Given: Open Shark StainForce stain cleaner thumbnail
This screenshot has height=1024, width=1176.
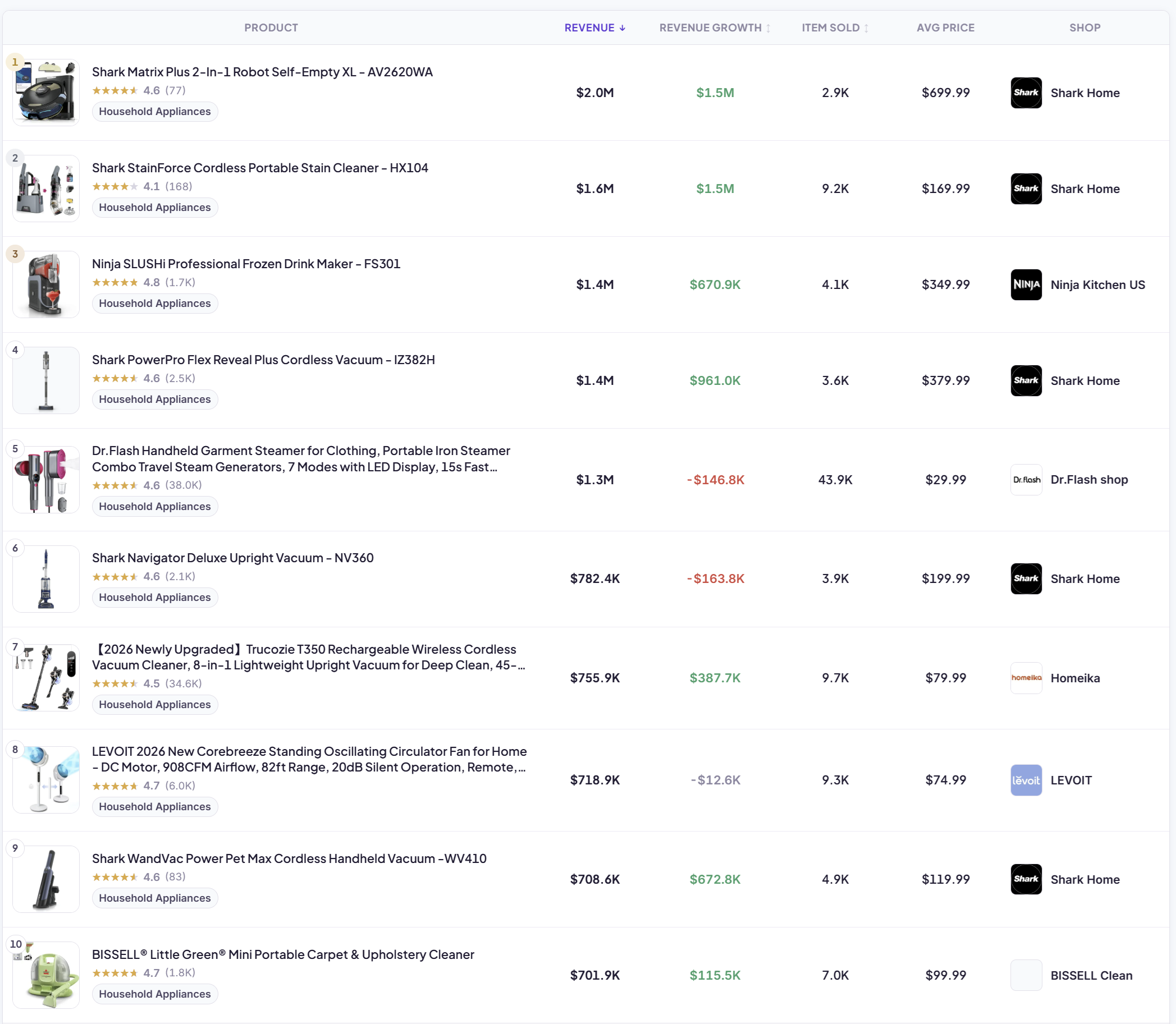Looking at the screenshot, I should point(45,189).
